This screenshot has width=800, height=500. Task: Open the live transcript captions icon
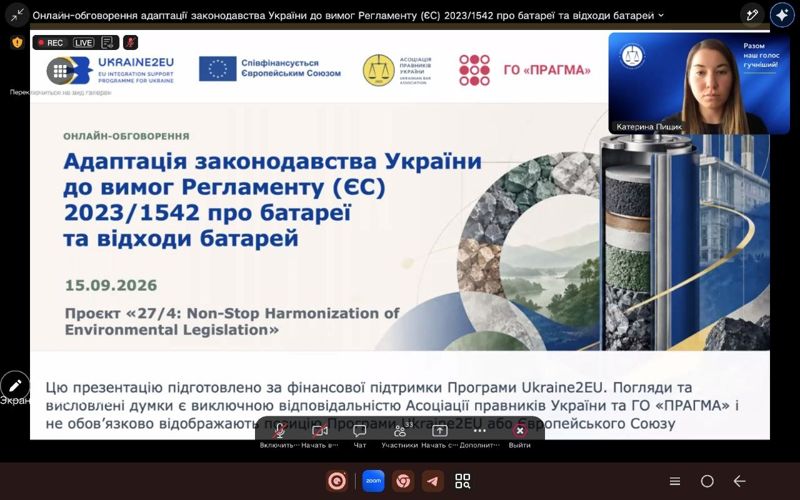[107, 42]
